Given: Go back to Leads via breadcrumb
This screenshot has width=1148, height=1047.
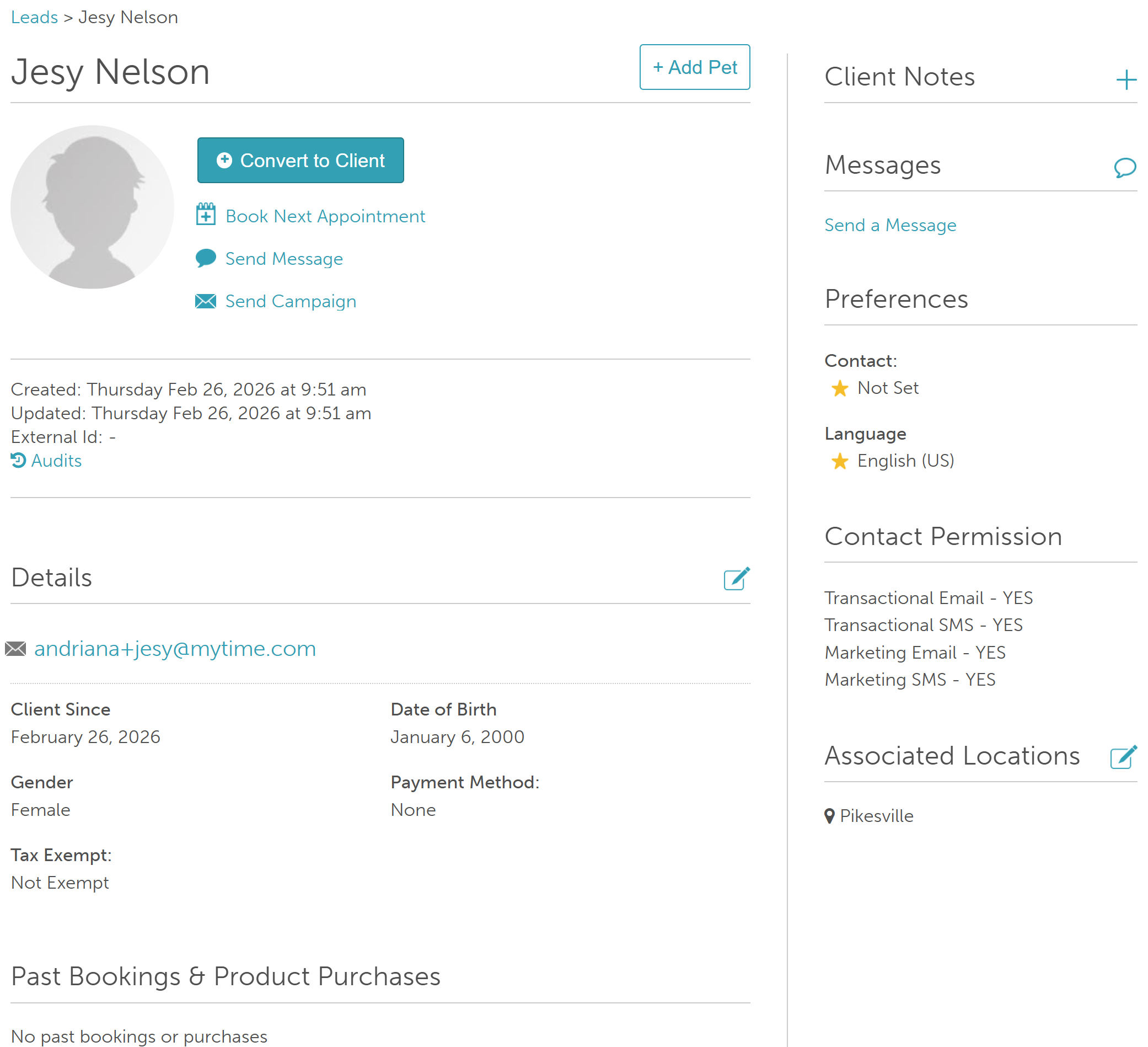Looking at the screenshot, I should (34, 17).
